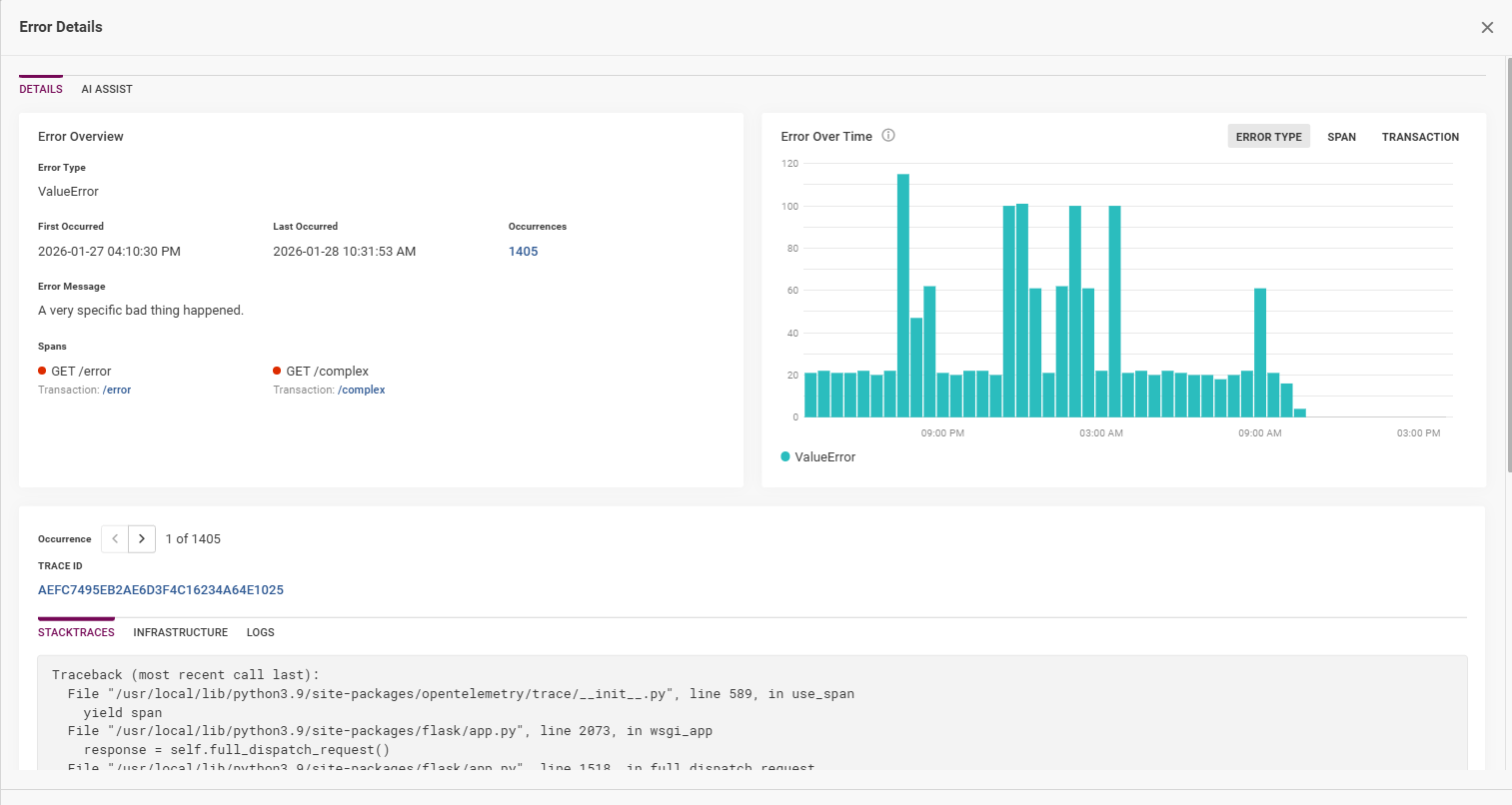The height and width of the screenshot is (805, 1512).
Task: Click red dot beside GET /error span
Action: pos(42,371)
